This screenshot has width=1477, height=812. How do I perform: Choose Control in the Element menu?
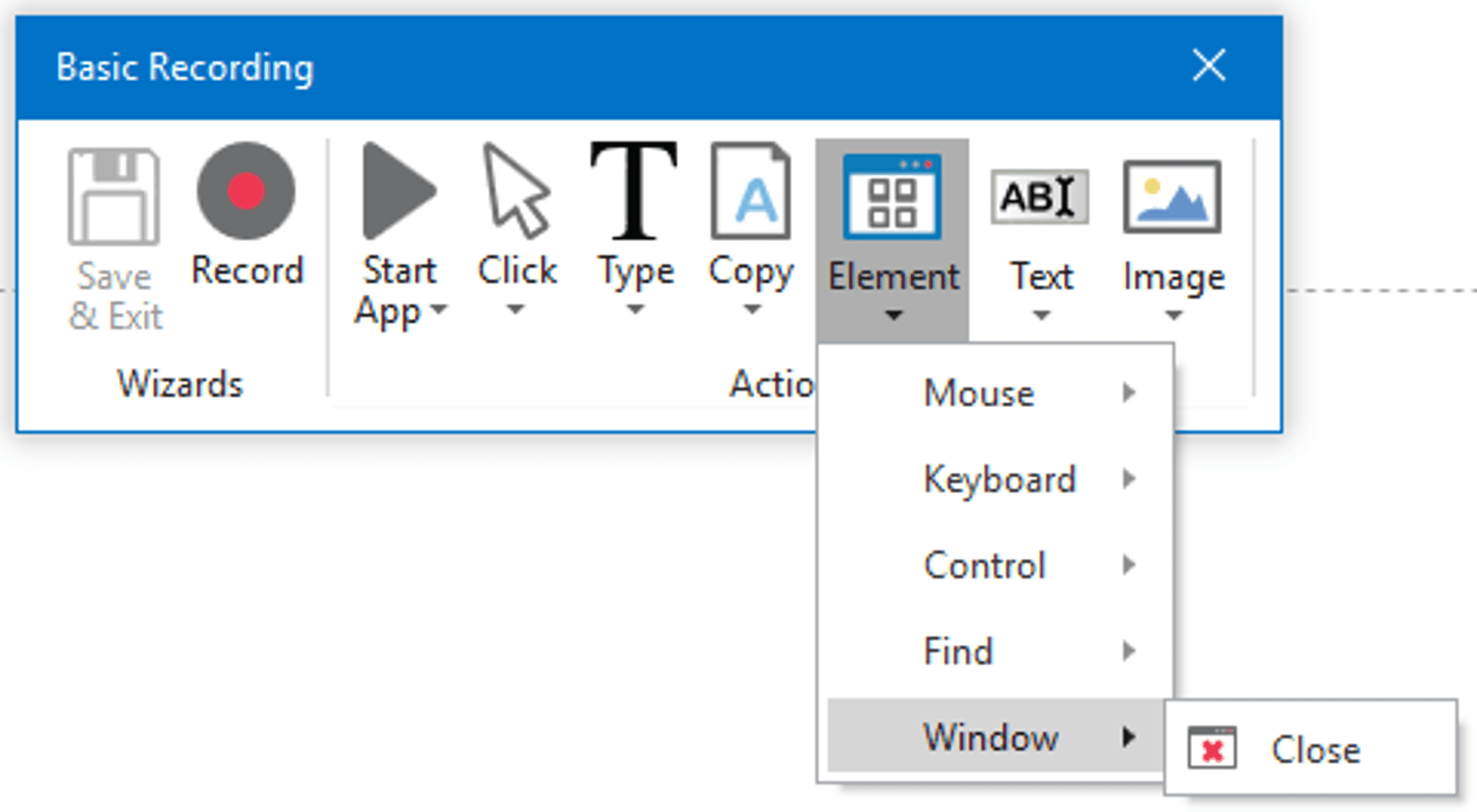click(x=985, y=565)
